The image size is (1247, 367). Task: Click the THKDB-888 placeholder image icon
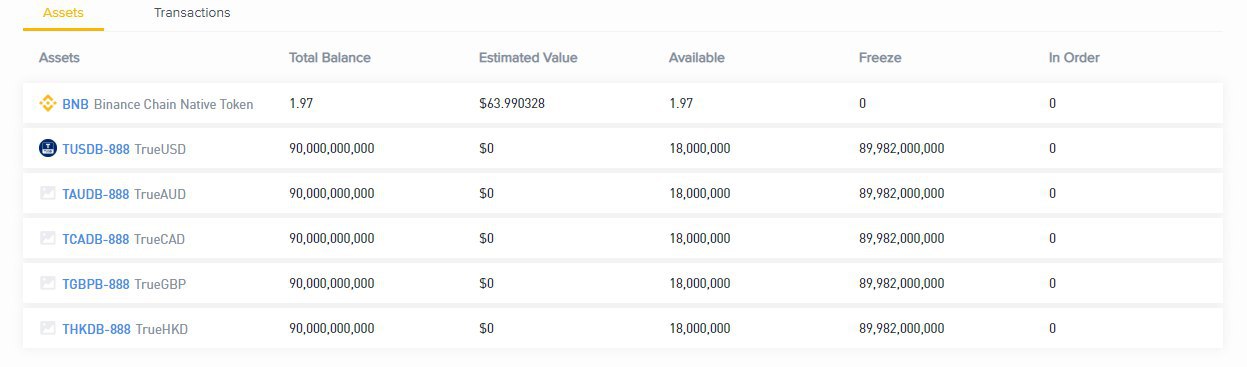pyautogui.click(x=47, y=328)
